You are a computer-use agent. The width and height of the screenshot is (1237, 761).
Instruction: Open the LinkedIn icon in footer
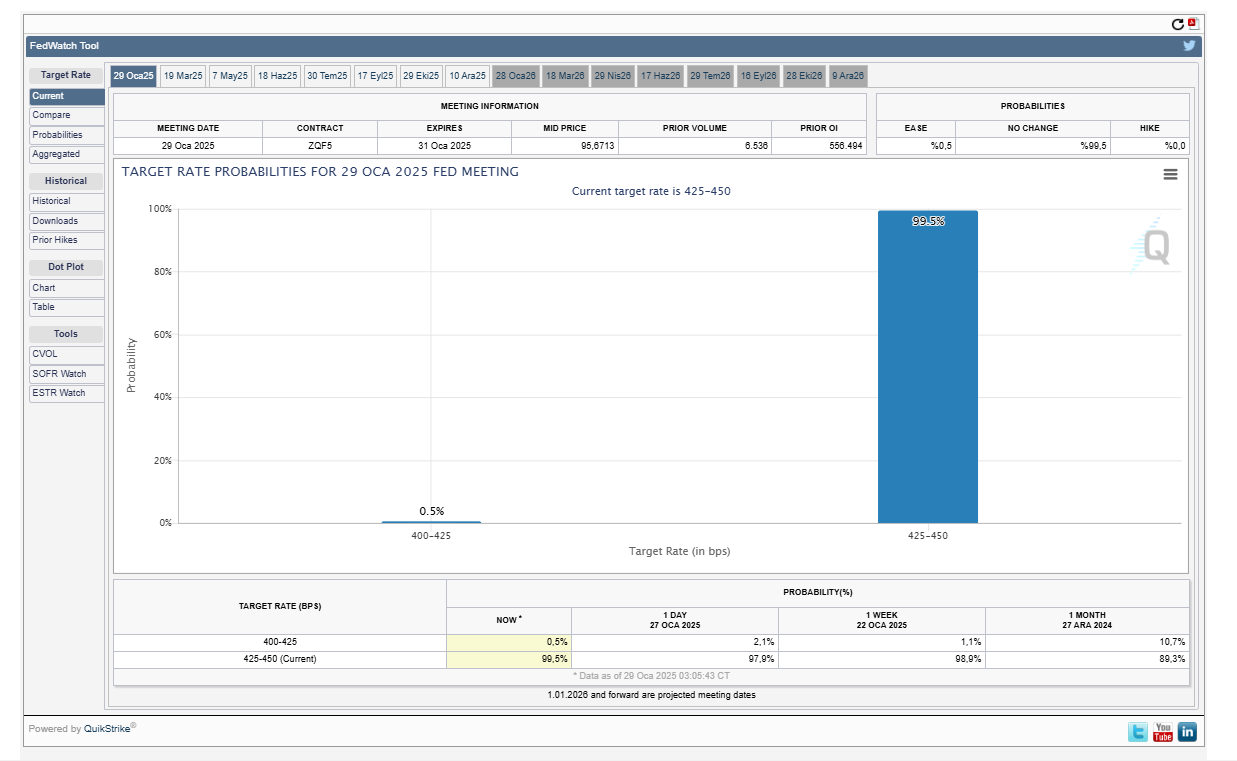pos(1187,732)
